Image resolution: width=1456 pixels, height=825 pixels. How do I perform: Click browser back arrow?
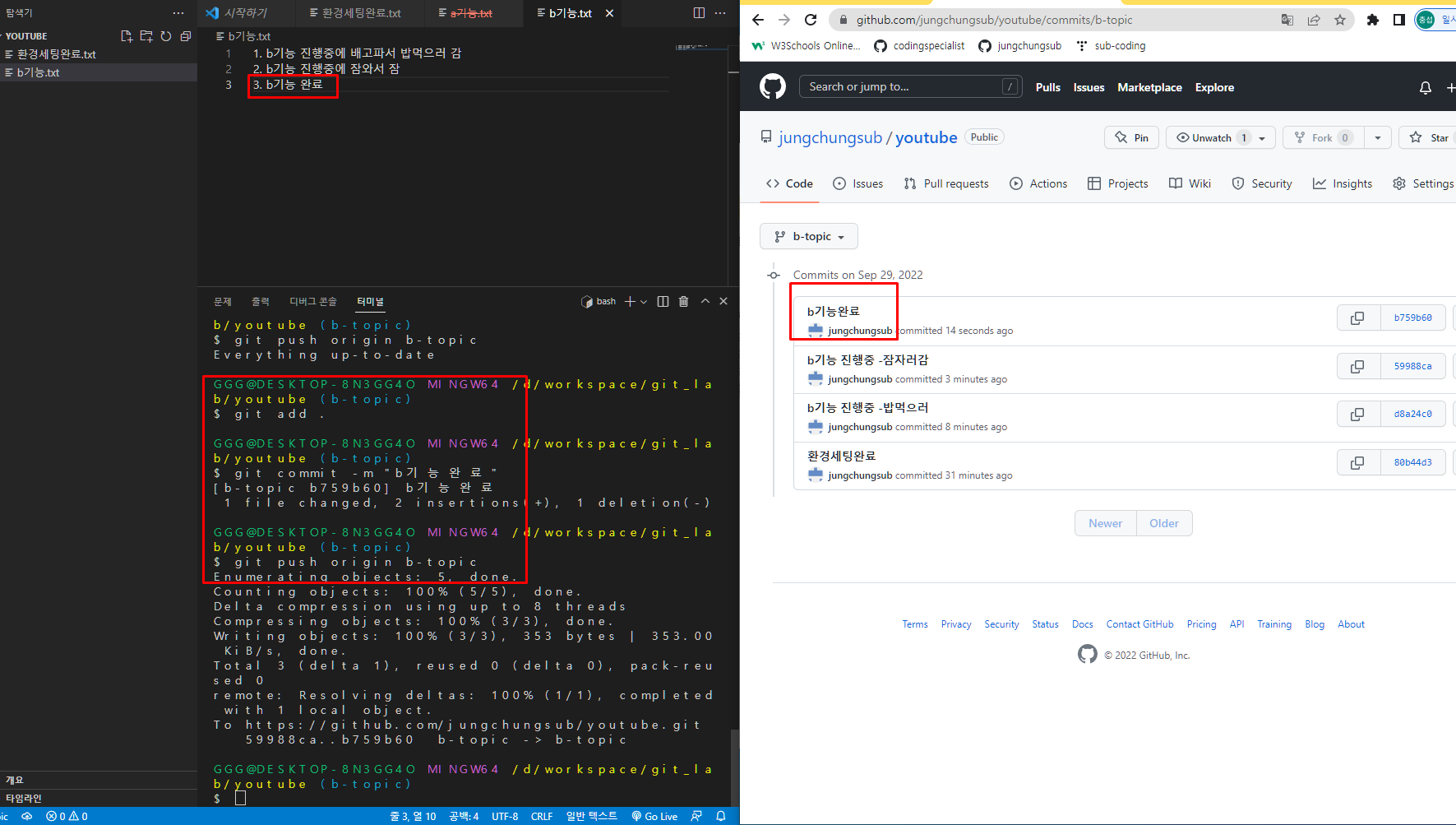(x=758, y=20)
